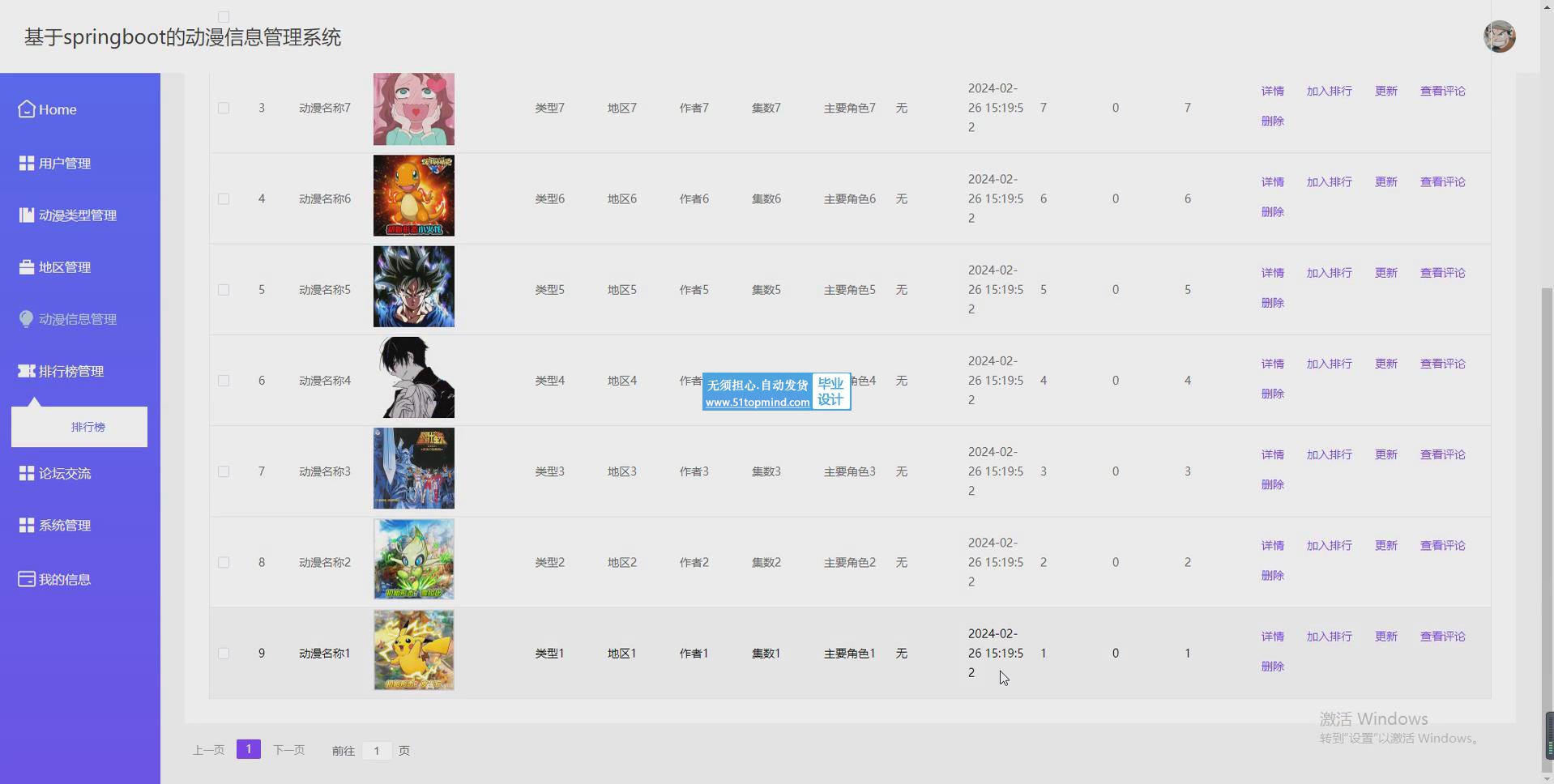Tick the checkbox for row 动漫名称5

(x=224, y=289)
